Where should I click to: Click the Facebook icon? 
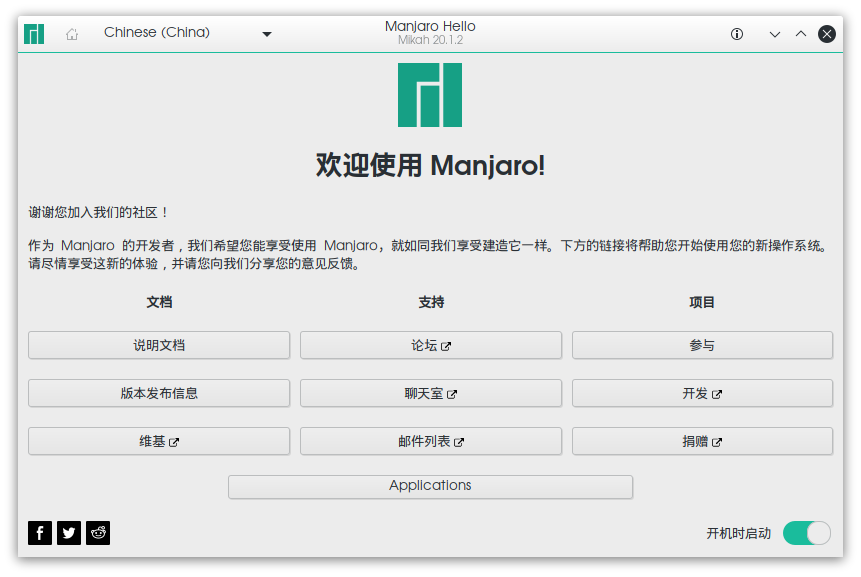click(x=39, y=533)
